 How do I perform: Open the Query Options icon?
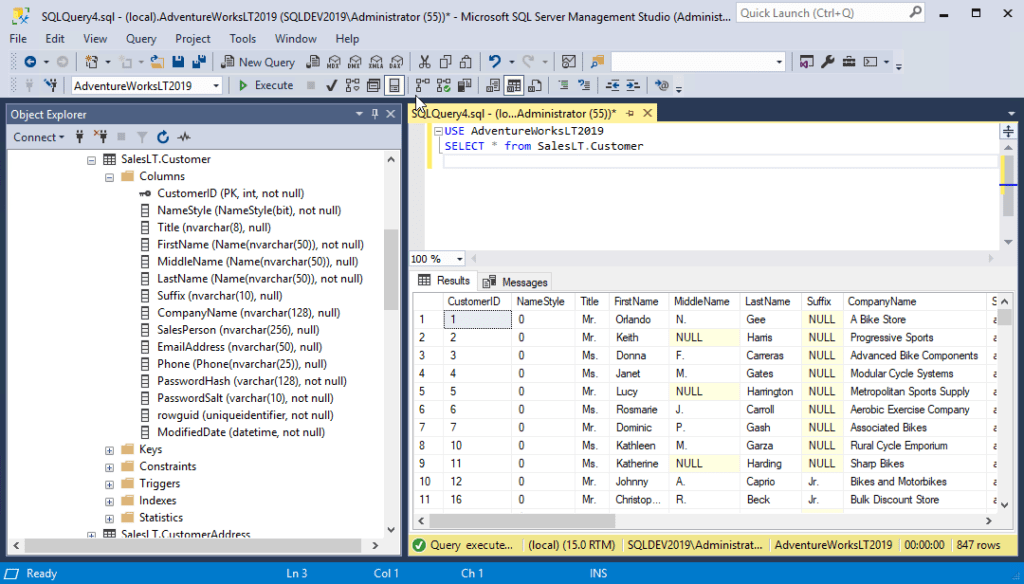[x=374, y=86]
